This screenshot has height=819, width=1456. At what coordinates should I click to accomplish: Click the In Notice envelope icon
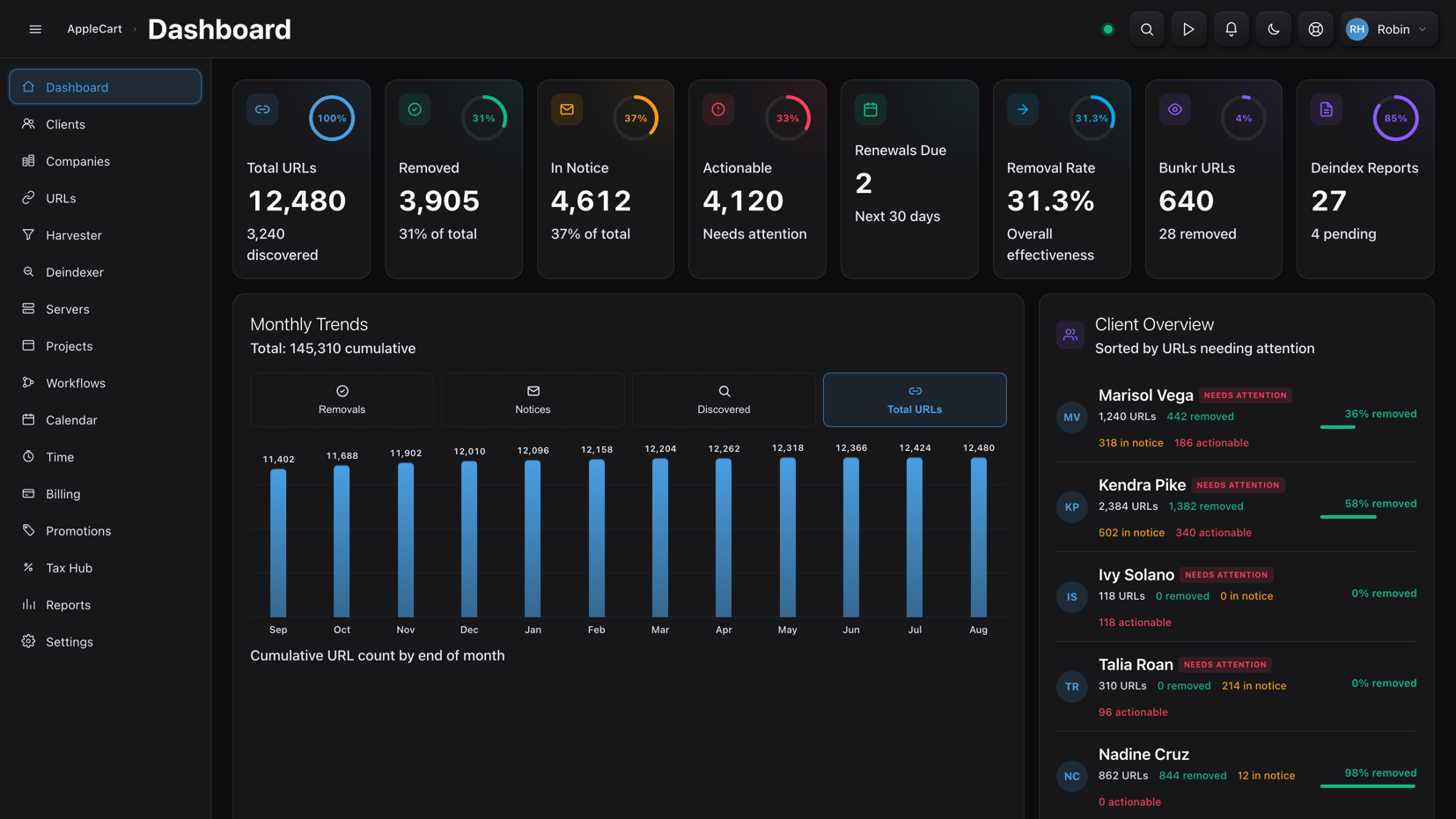[x=567, y=109]
